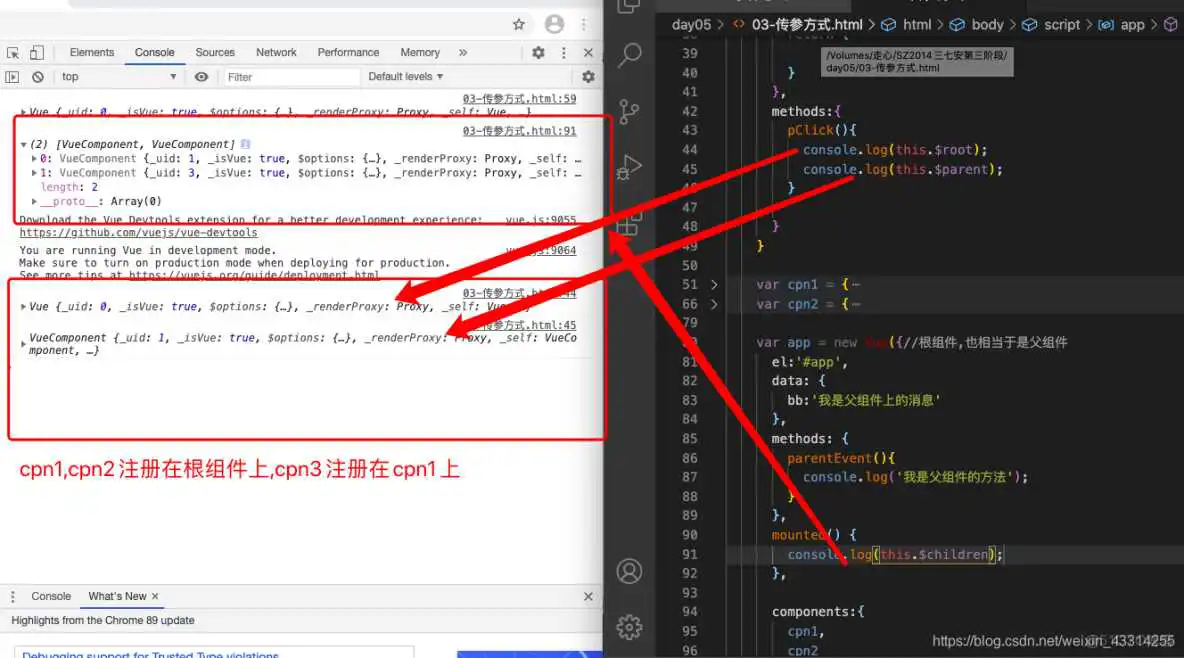The width and height of the screenshot is (1184, 658).
Task: Expand the folded var cpn1 block
Action: click(x=714, y=285)
